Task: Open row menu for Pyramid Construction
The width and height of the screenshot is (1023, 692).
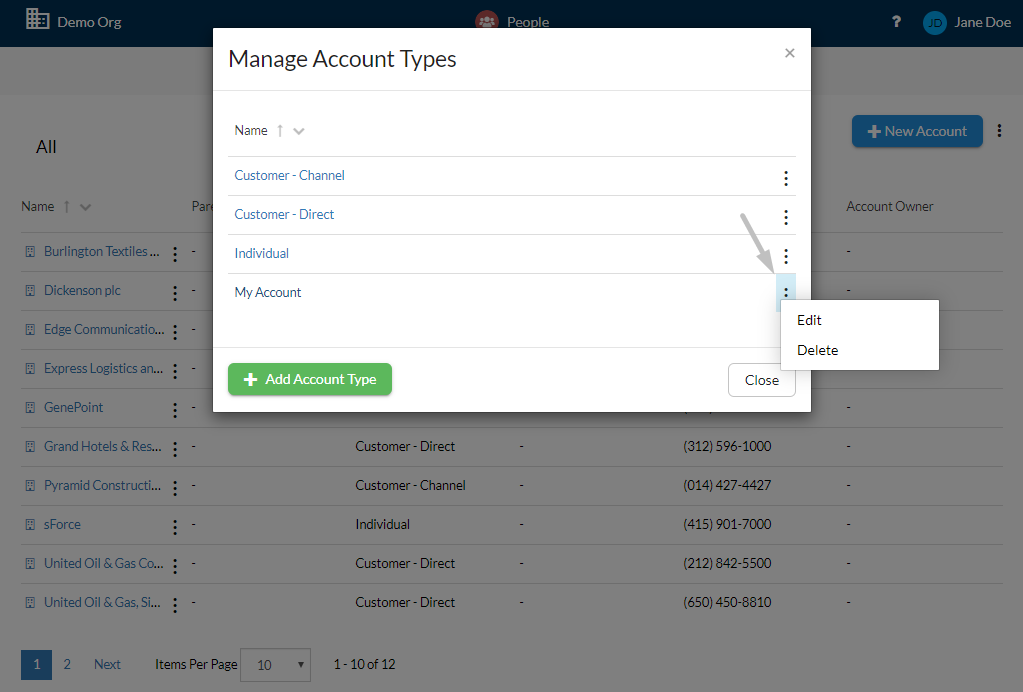Action: [175, 489]
